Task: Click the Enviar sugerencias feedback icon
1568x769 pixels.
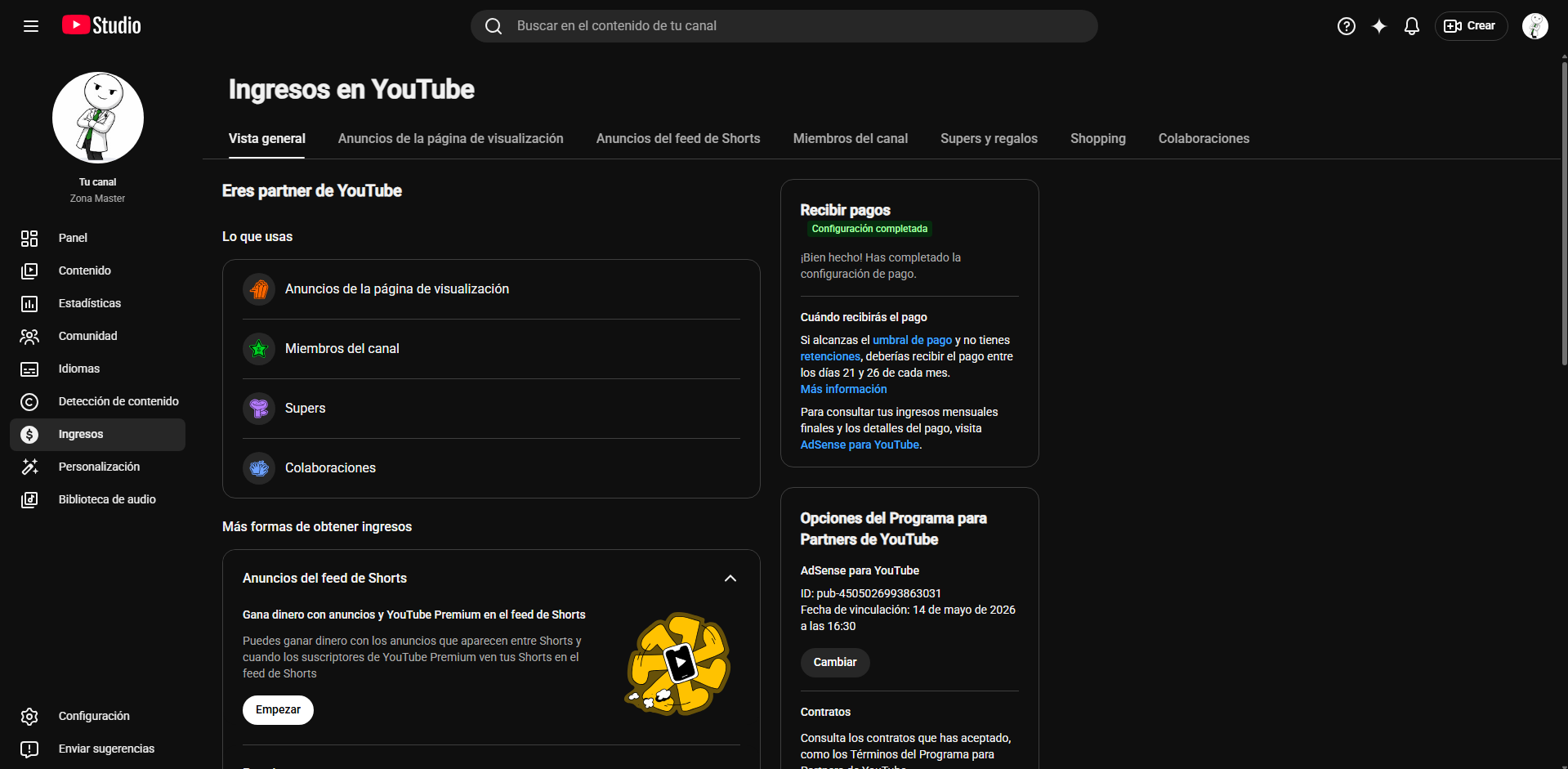Action: [x=29, y=749]
